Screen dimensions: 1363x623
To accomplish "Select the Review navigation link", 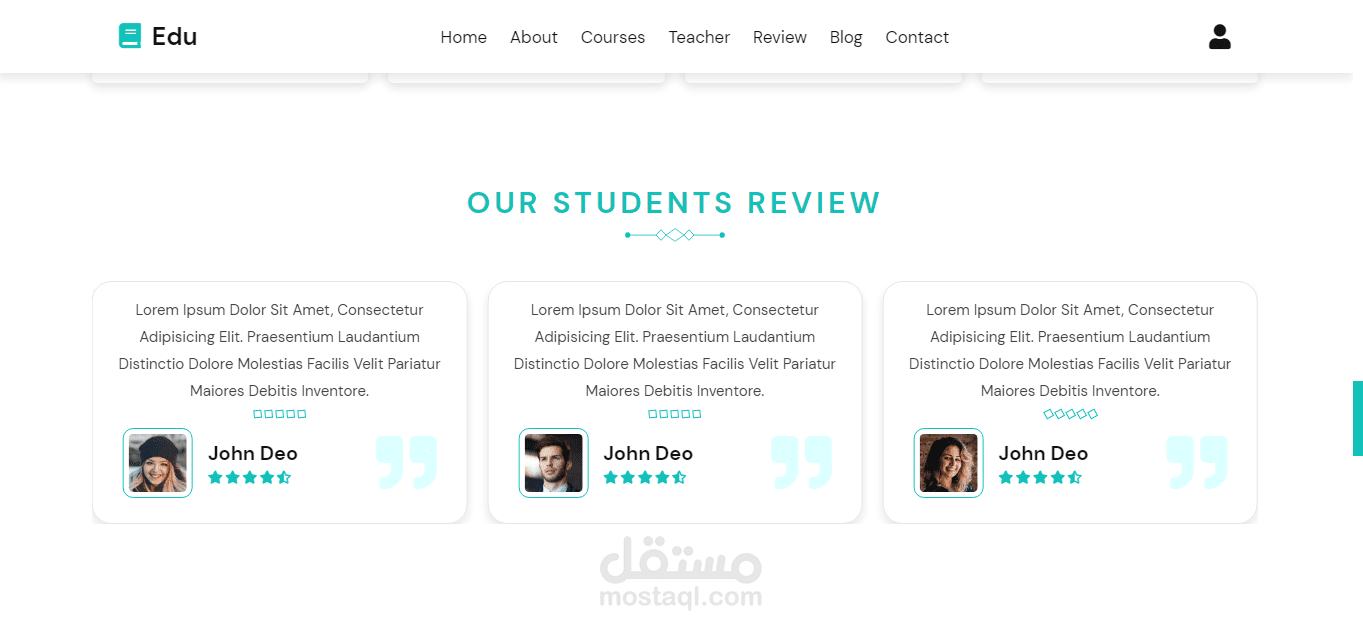I will coord(780,37).
